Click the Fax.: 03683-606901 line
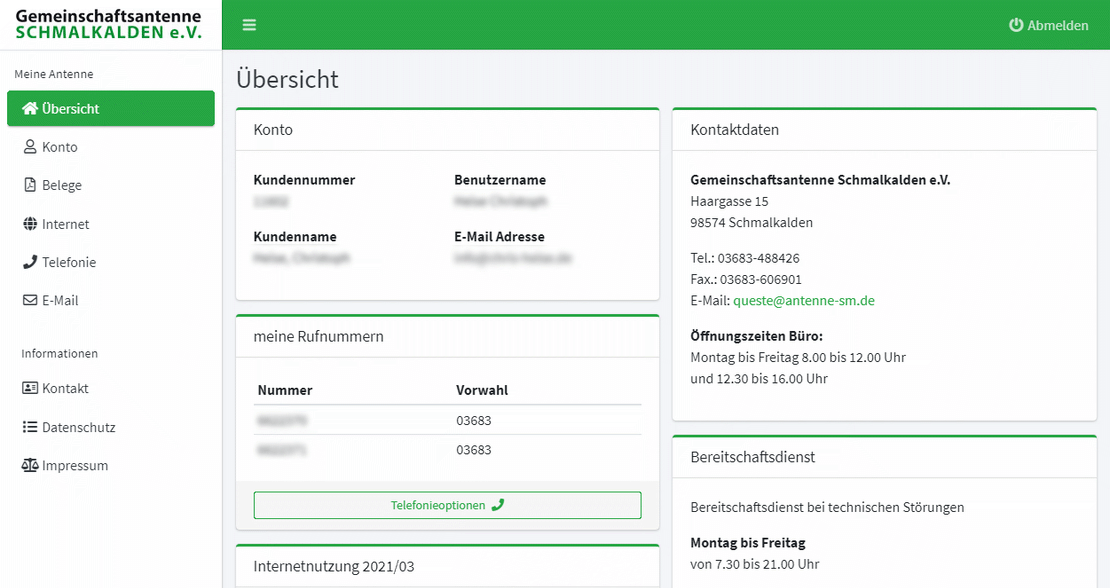 pos(746,279)
